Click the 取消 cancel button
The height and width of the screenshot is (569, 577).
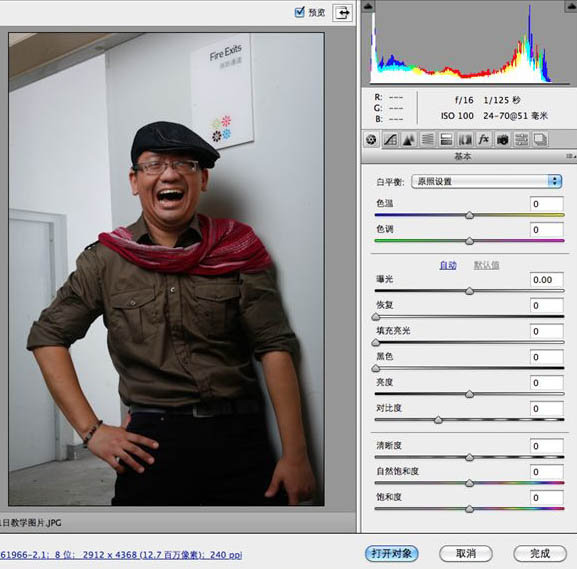(x=466, y=553)
